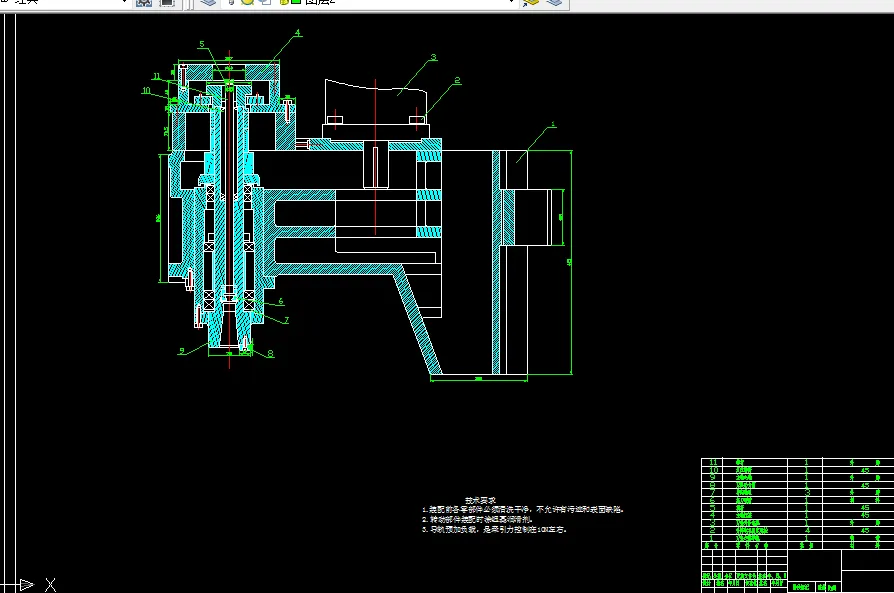Click item number 1 in the parts list
The height and width of the screenshot is (593, 894).
(713, 537)
